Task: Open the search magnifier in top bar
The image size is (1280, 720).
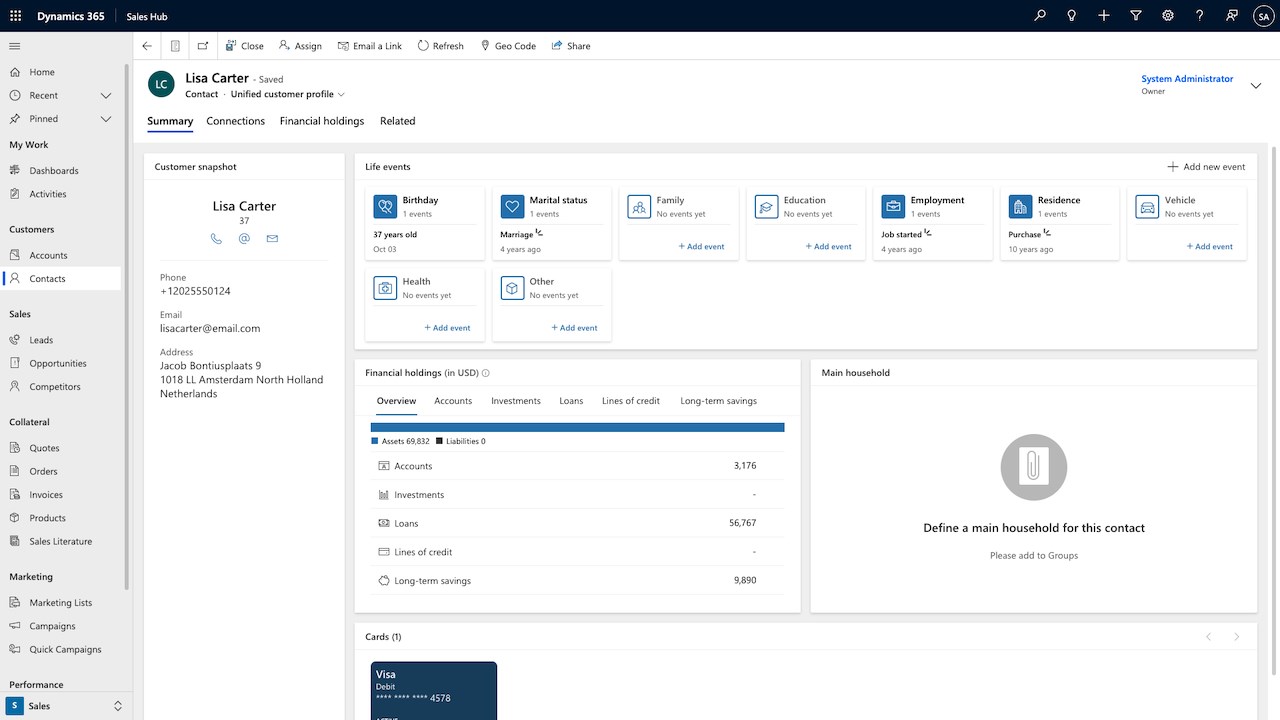Action: point(1040,16)
